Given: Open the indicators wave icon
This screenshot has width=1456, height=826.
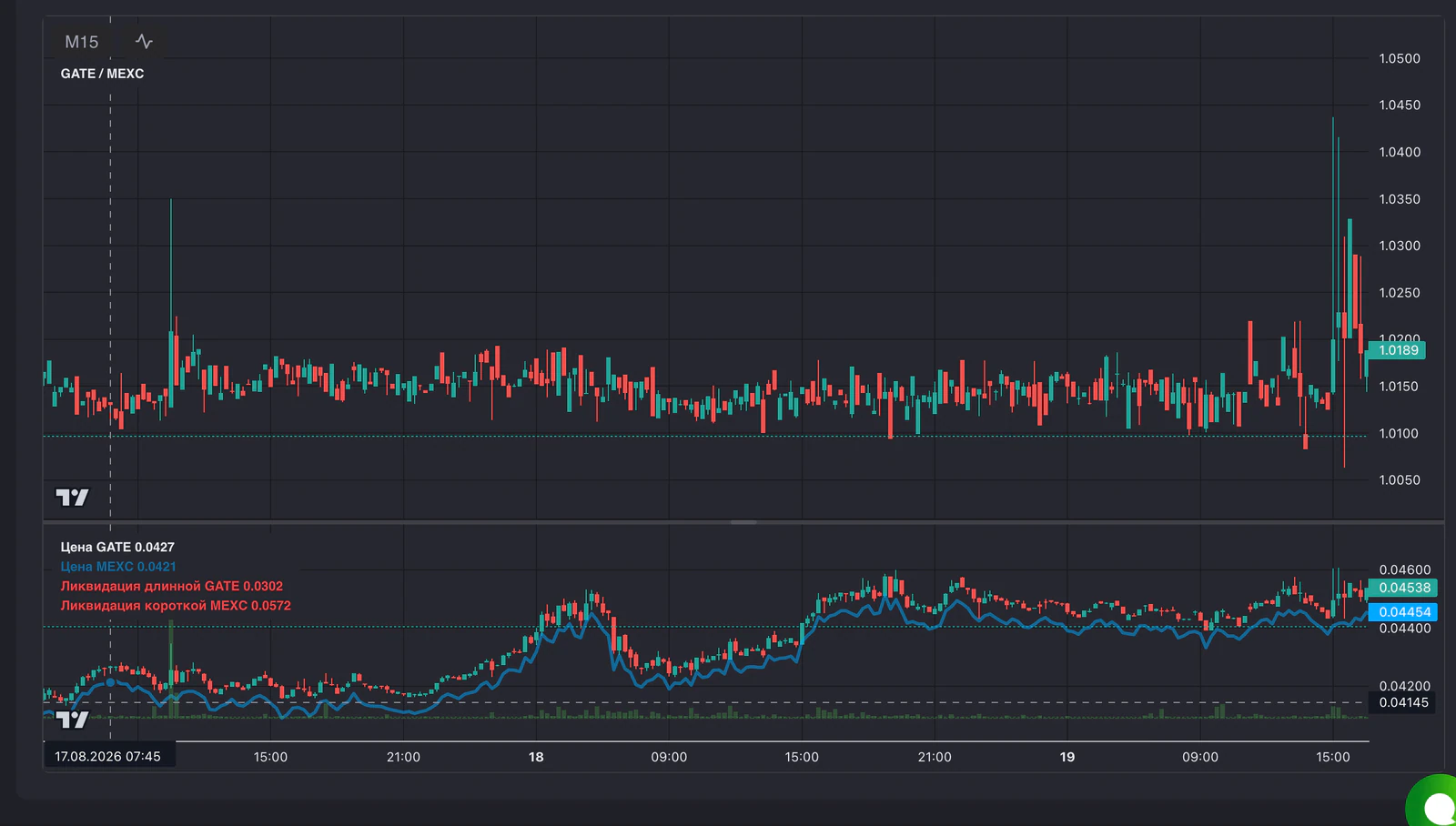Looking at the screenshot, I should [144, 42].
